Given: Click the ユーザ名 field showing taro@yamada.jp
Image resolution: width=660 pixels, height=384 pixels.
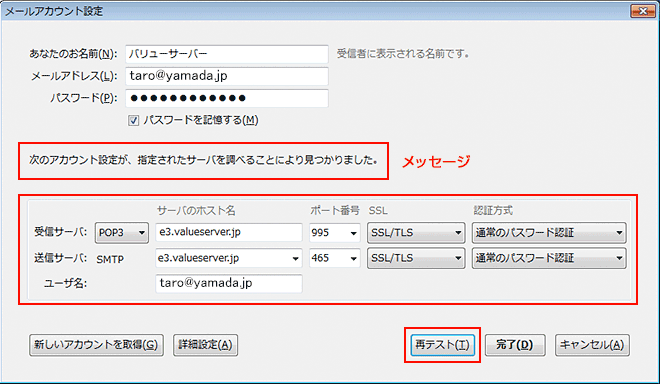Looking at the screenshot, I should pyautogui.click(x=229, y=283).
